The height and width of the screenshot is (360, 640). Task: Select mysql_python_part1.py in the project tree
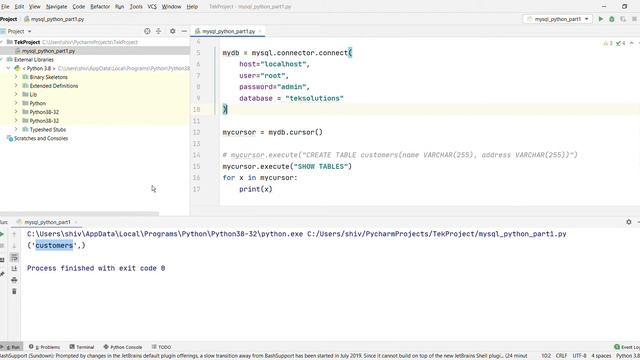[x=49, y=51]
